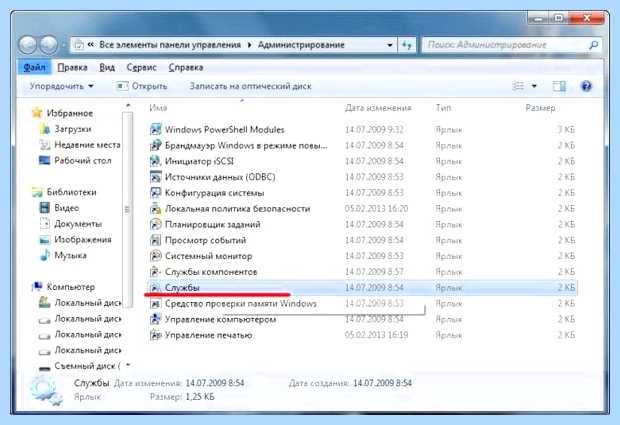Open Документы library

tap(78, 224)
